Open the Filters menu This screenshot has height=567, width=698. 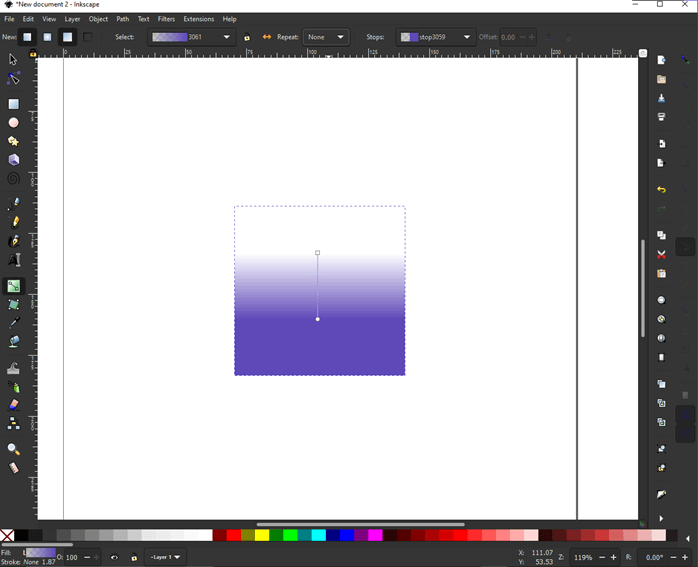[x=166, y=19]
